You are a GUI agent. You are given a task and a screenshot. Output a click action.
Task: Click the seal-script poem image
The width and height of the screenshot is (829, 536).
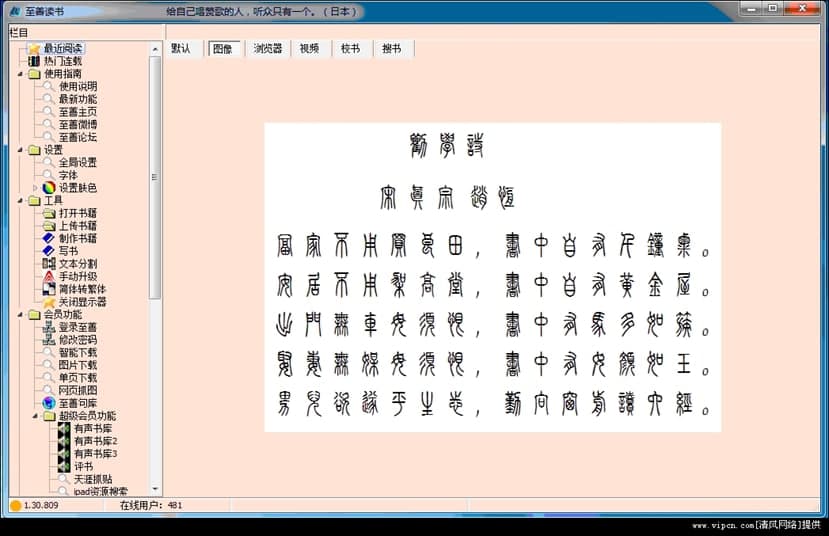pyautogui.click(x=492, y=277)
